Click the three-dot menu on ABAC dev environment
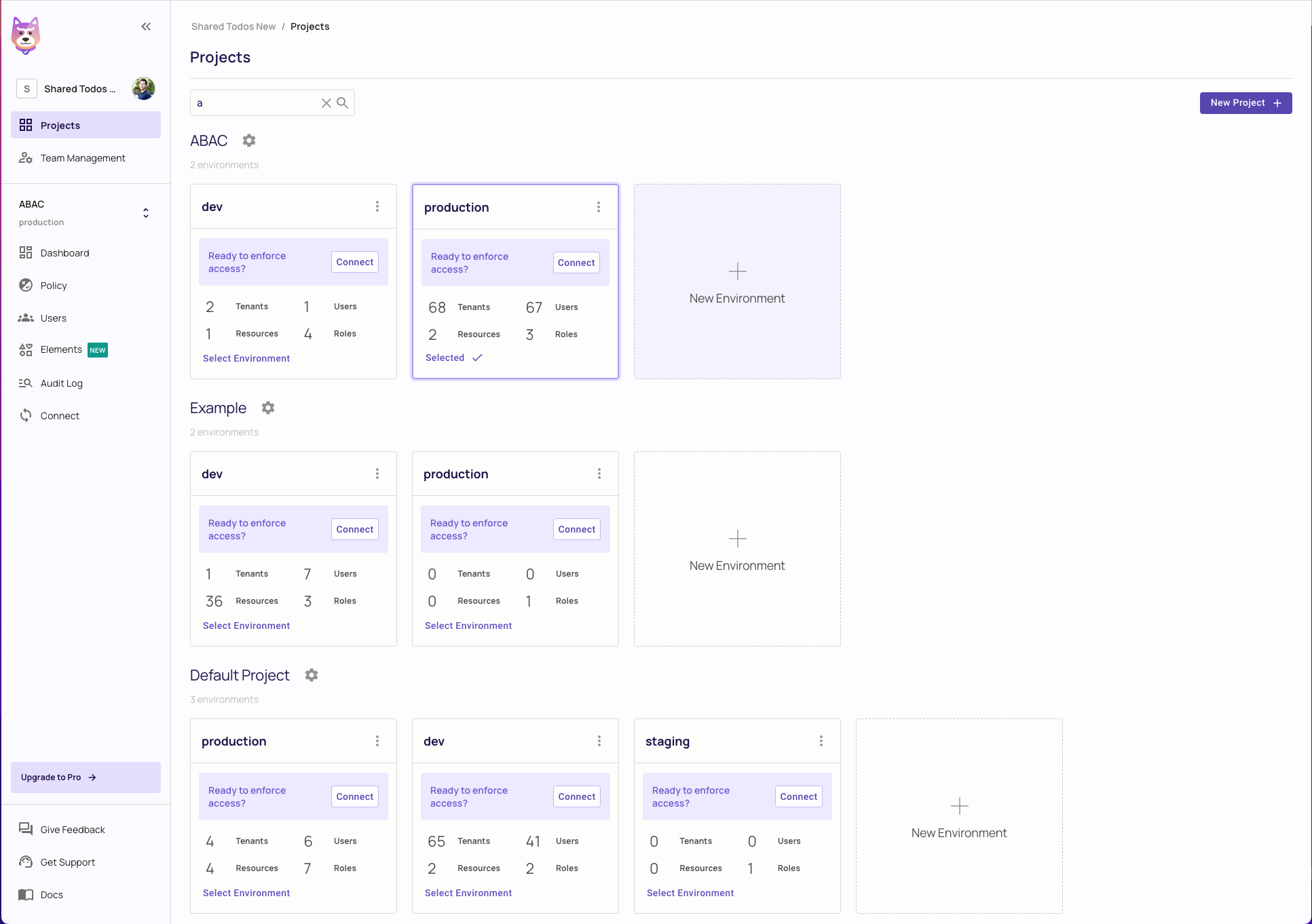This screenshot has height=924, width=1312. (x=377, y=207)
